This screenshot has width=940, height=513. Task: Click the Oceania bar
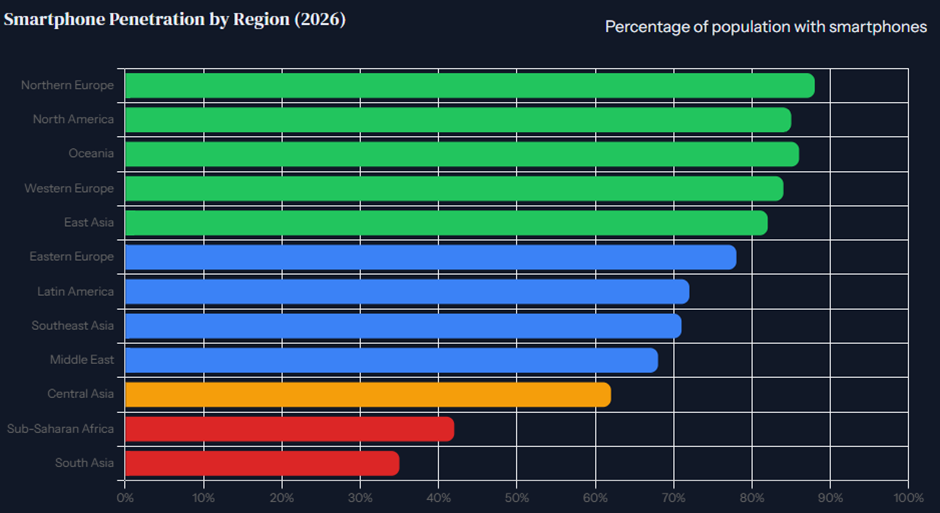coord(462,154)
